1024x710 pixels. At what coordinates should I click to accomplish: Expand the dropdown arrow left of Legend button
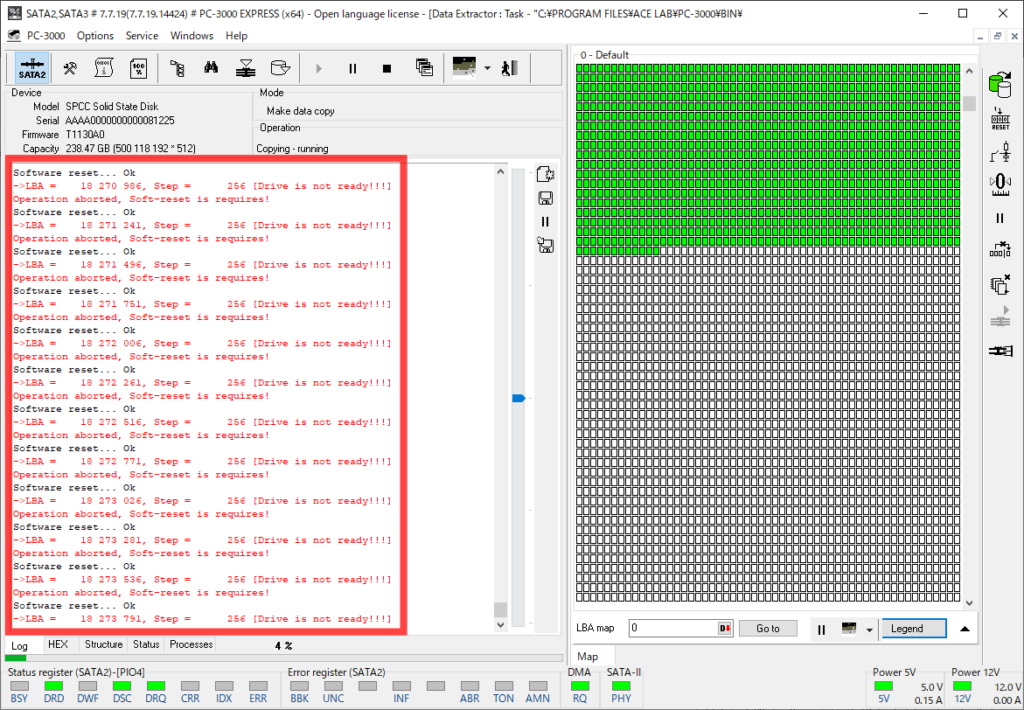pos(869,630)
